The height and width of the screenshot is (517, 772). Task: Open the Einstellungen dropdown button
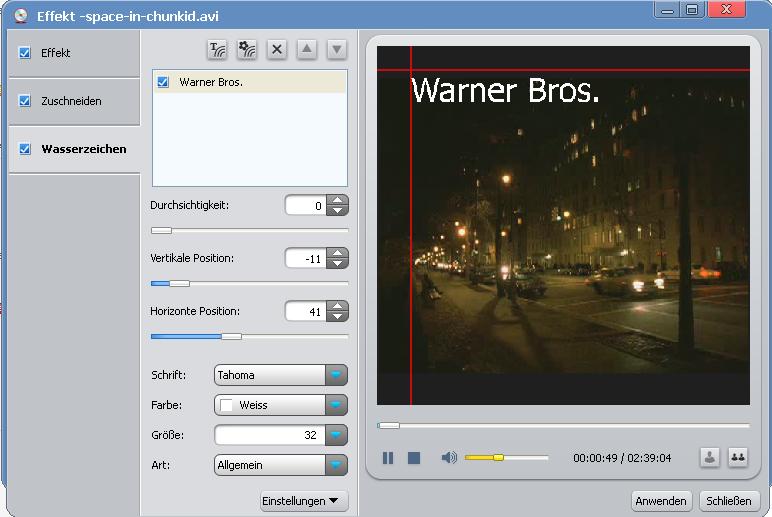304,501
